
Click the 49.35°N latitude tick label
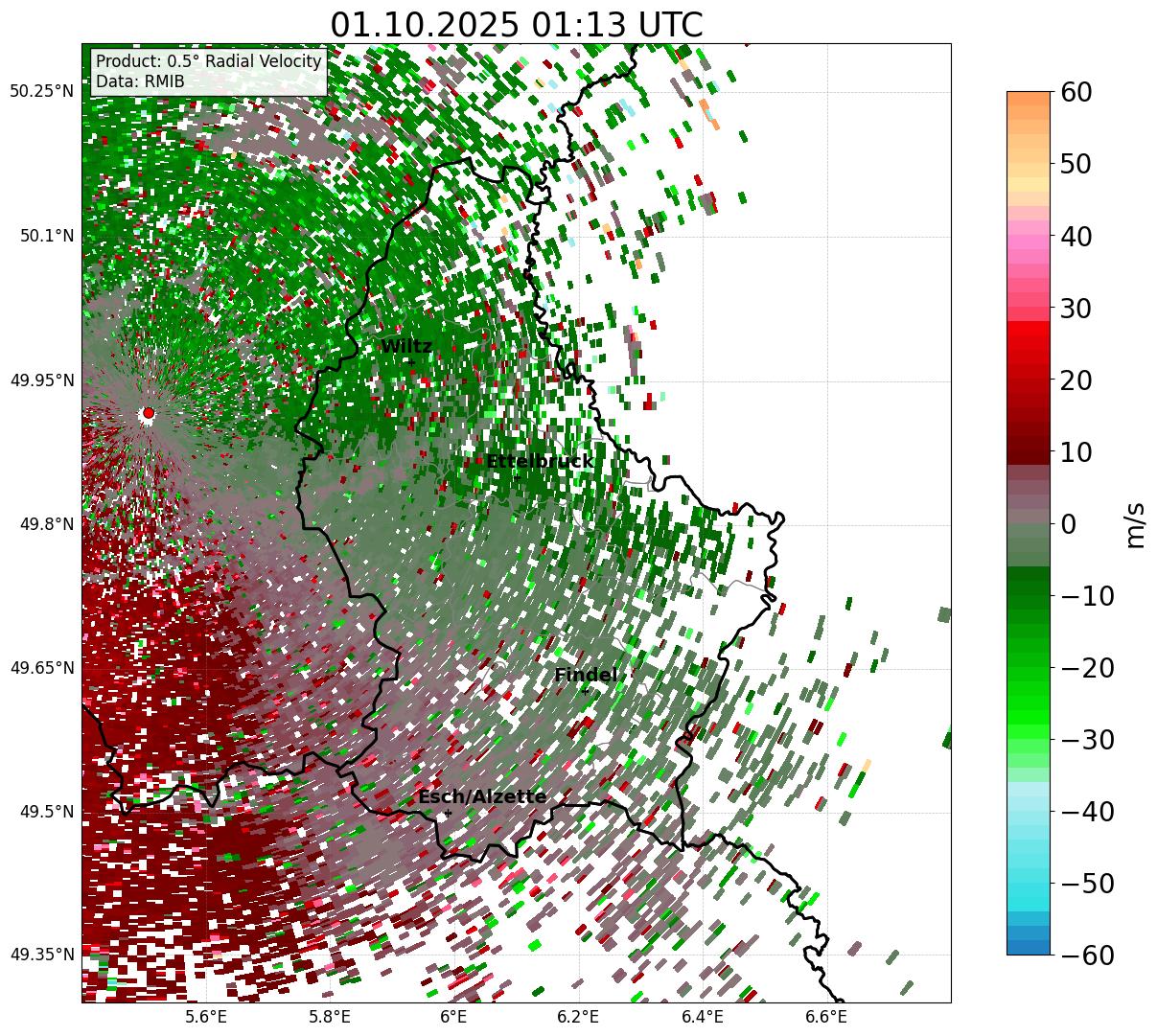42,955
